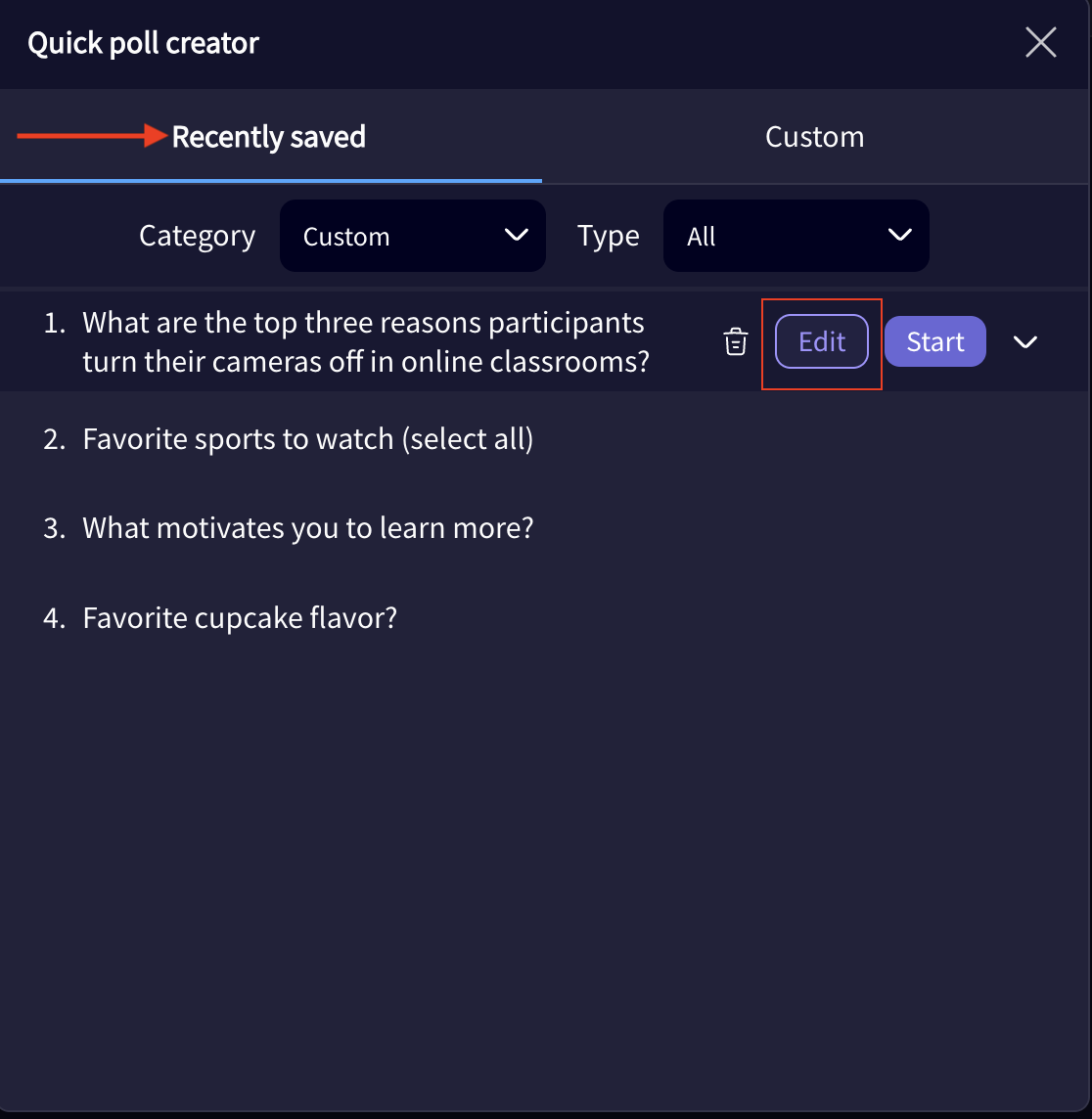
Task: Expand details for the cameras-off poll
Action: [1025, 341]
